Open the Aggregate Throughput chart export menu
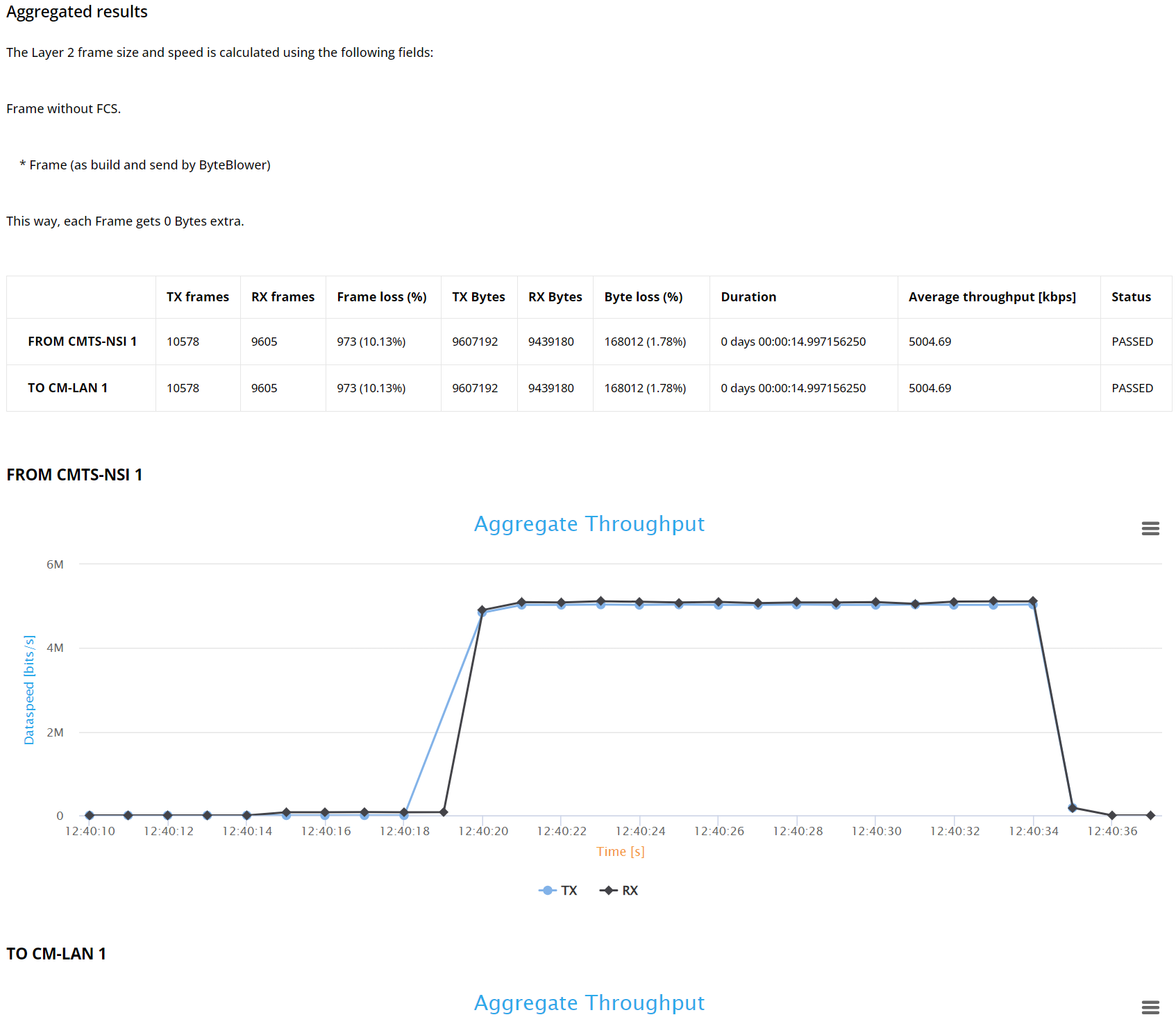This screenshot has height=1024, width=1176. [1150, 528]
